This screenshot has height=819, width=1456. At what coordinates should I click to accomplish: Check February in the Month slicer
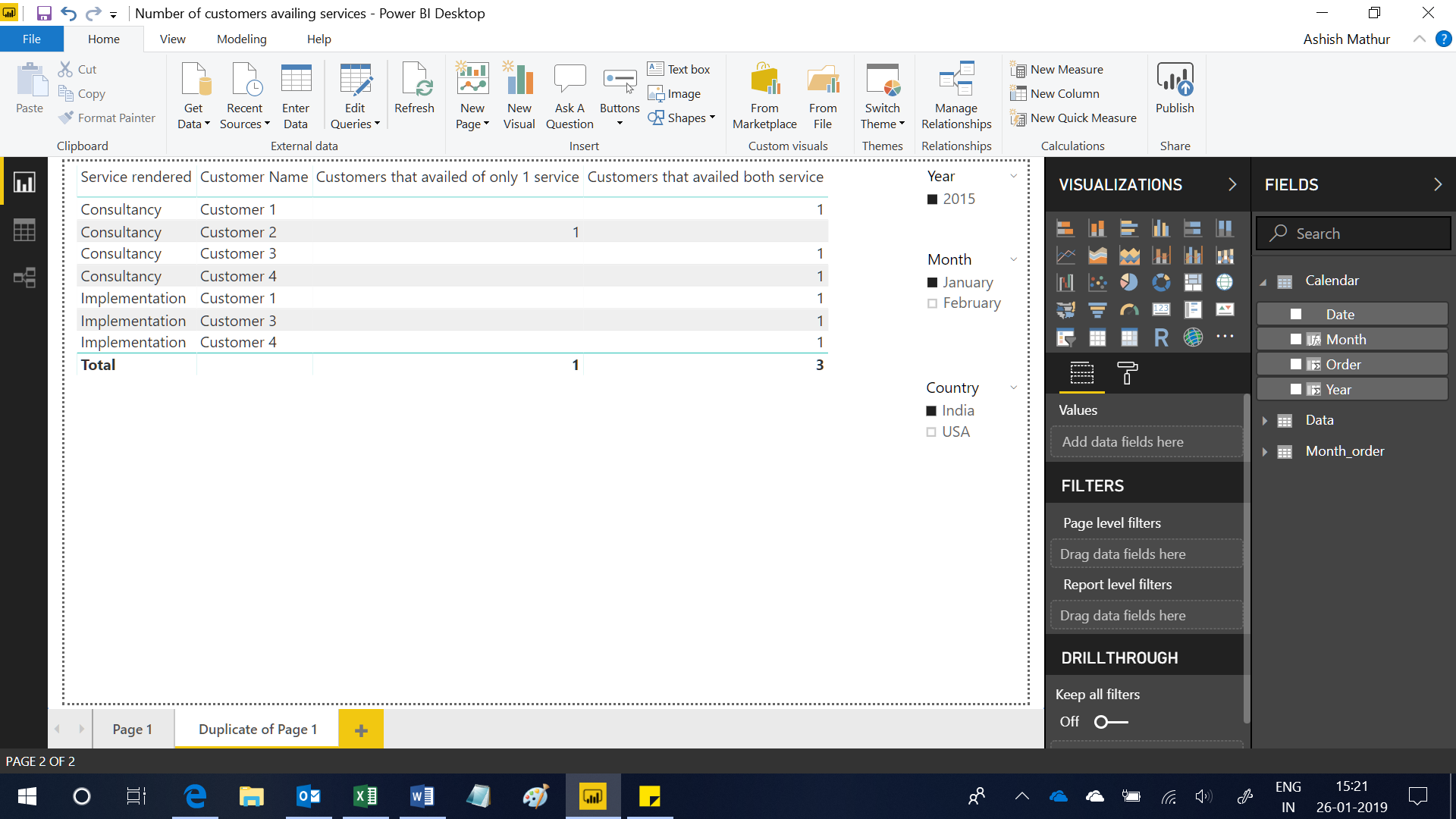(932, 303)
